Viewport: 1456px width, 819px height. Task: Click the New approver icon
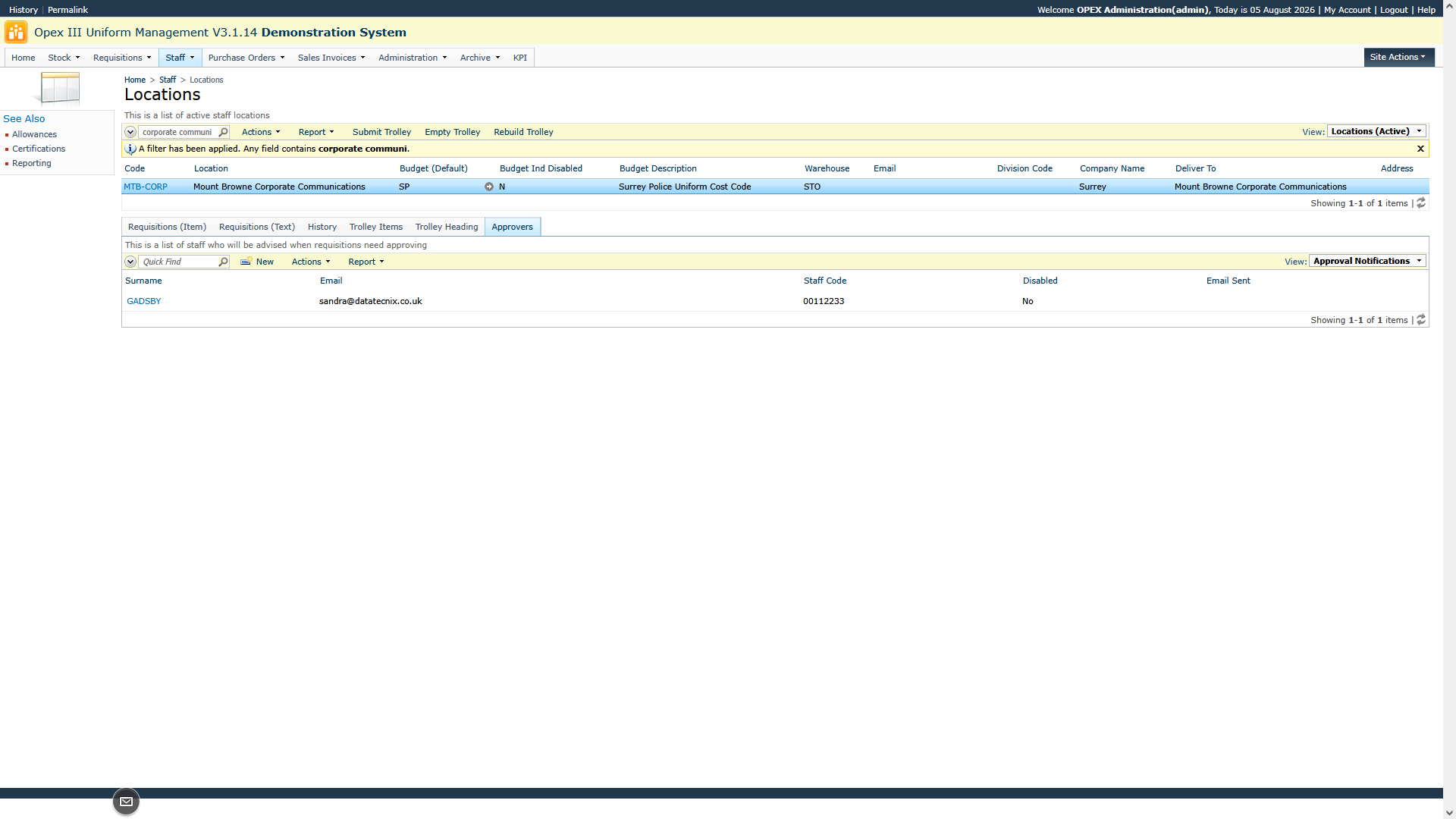pyautogui.click(x=246, y=262)
